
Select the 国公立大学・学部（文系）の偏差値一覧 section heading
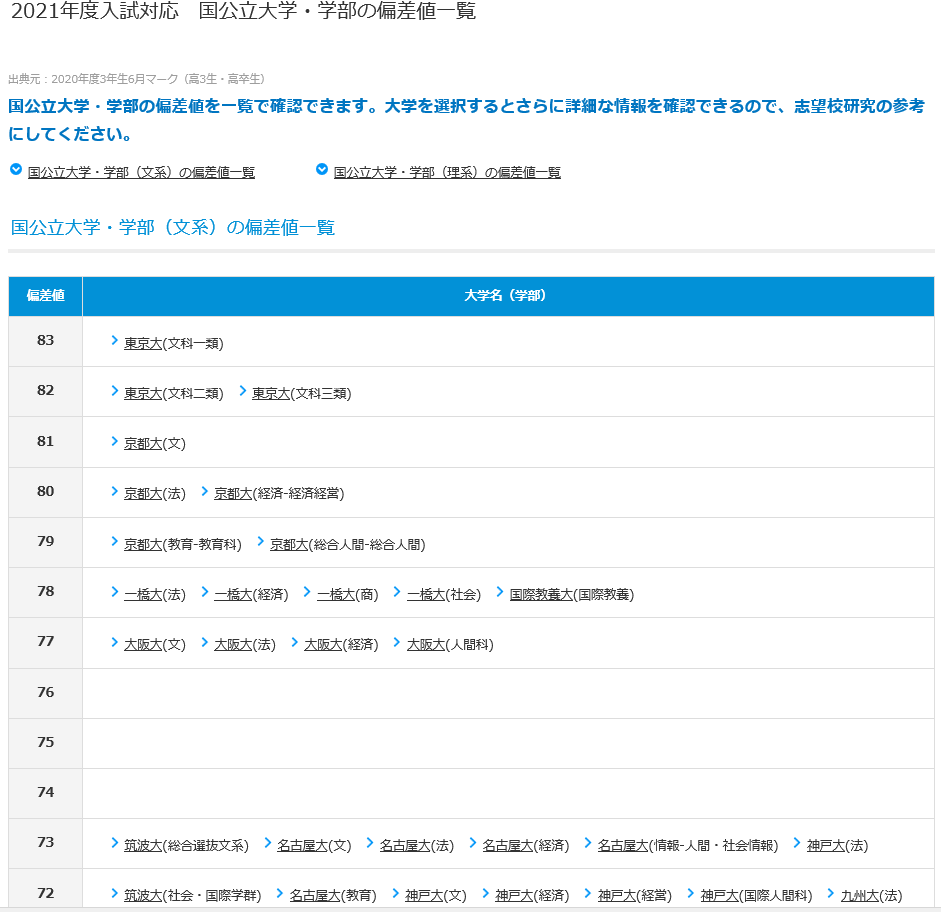173,228
